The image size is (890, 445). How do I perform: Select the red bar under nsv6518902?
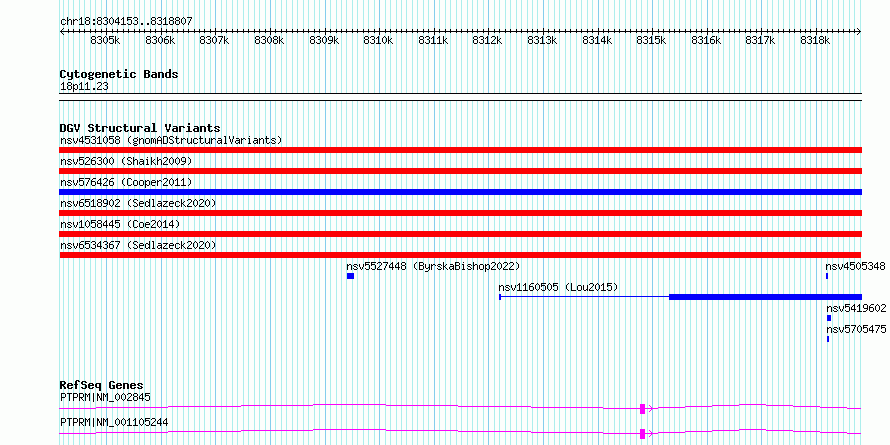[460, 213]
